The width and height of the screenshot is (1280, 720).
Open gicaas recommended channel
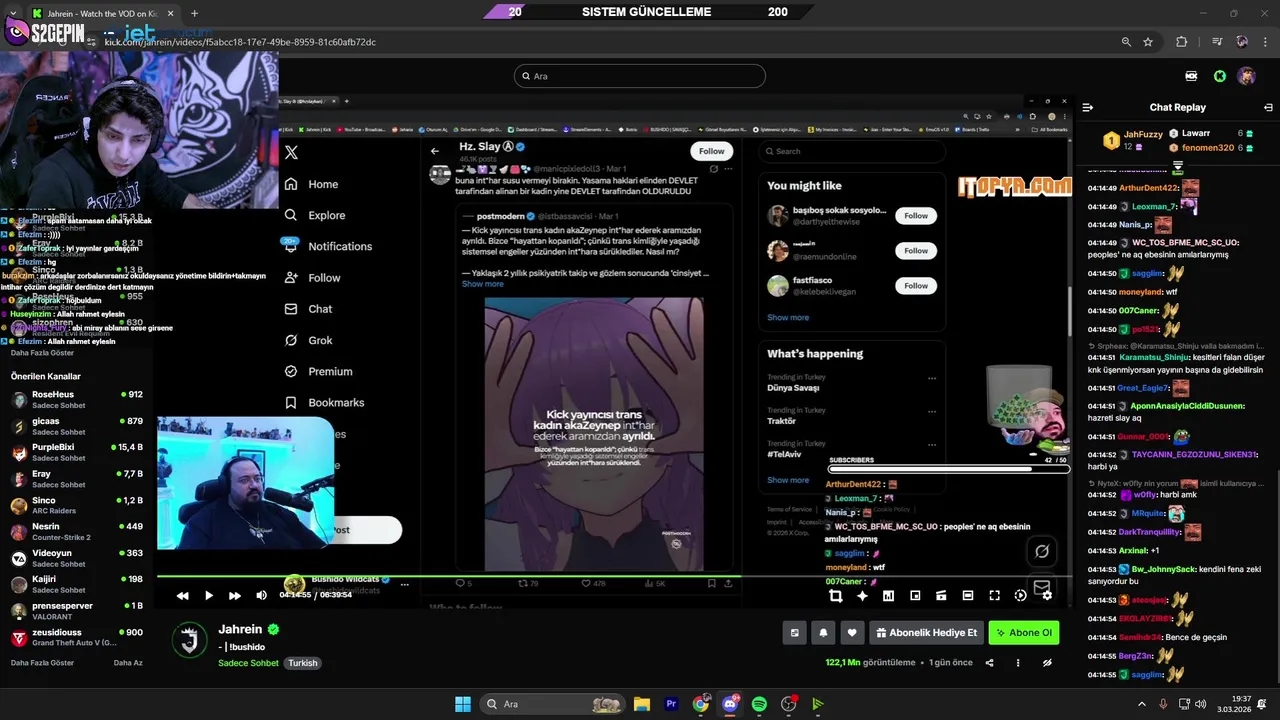pos(77,427)
